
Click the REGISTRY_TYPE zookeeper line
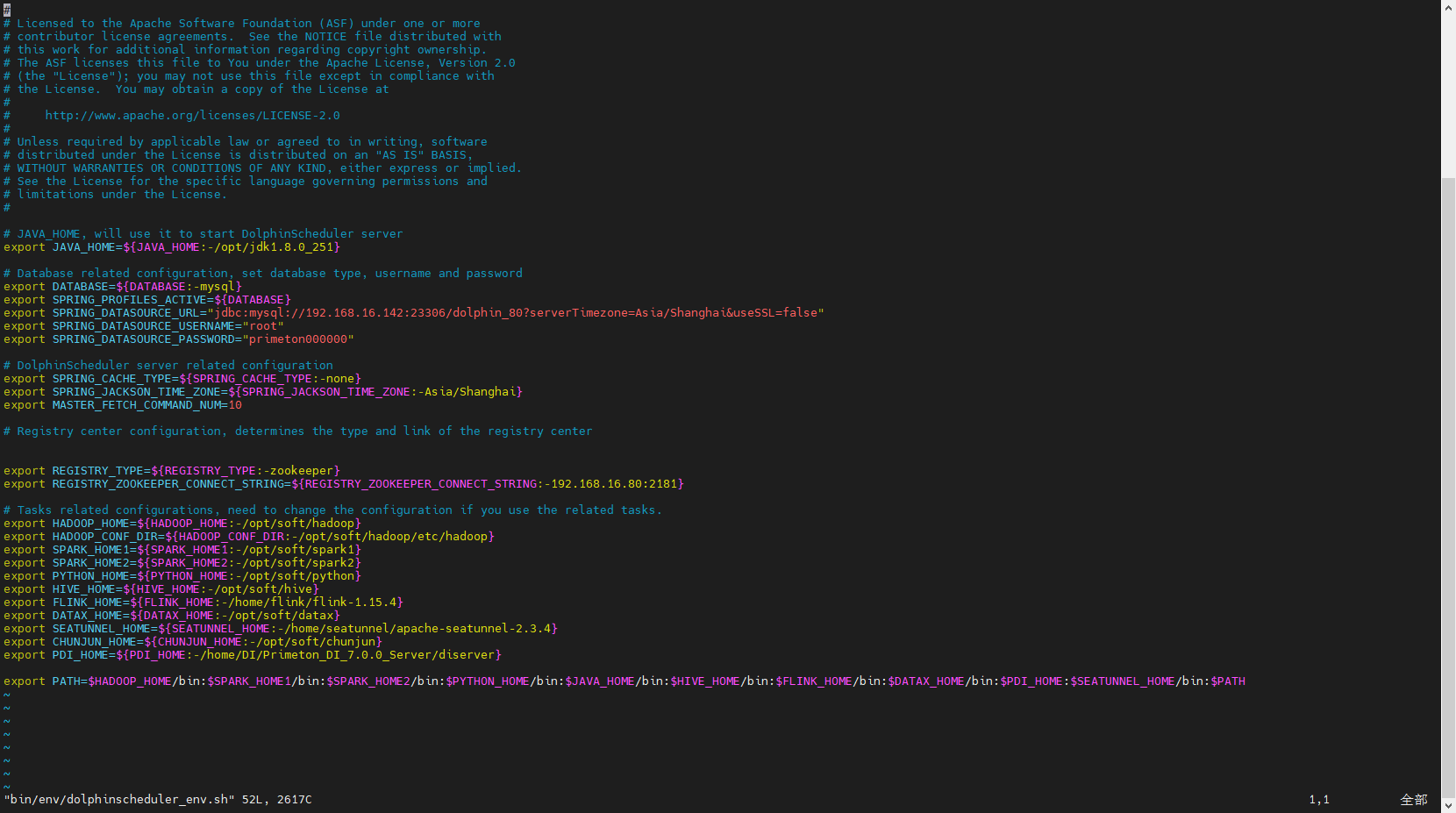(171, 471)
